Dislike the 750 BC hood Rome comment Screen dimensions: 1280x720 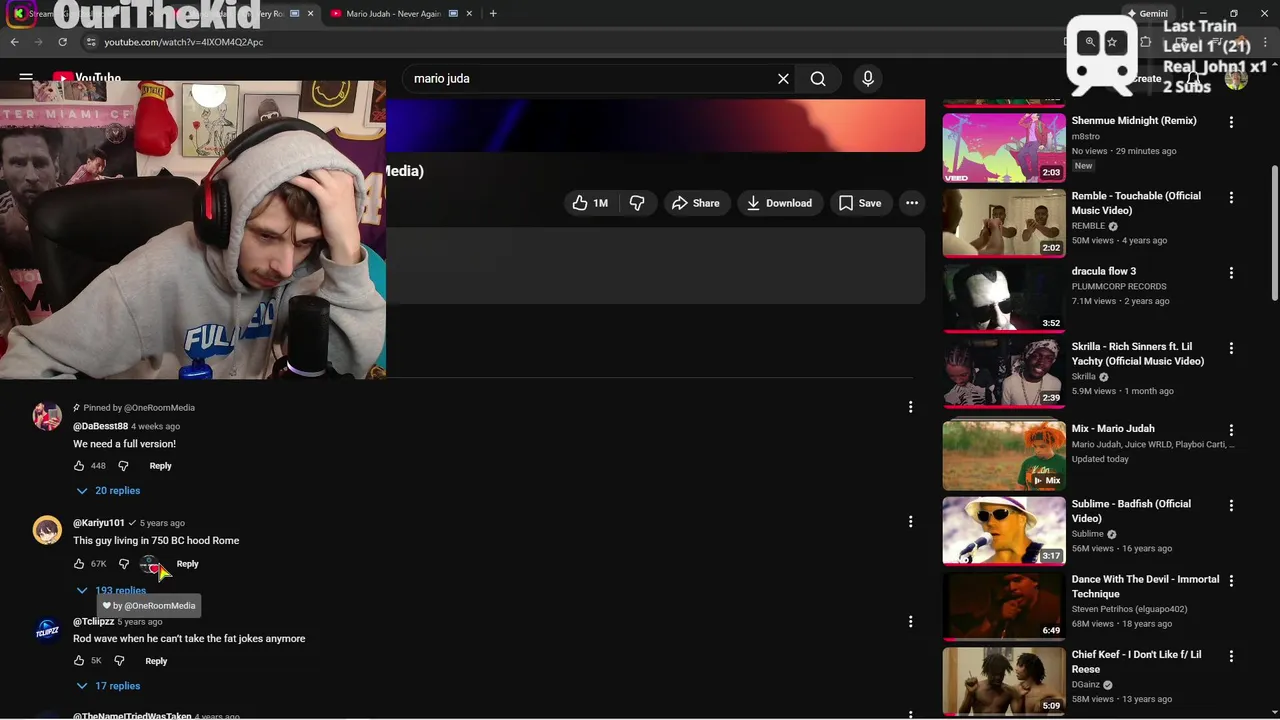(x=123, y=564)
